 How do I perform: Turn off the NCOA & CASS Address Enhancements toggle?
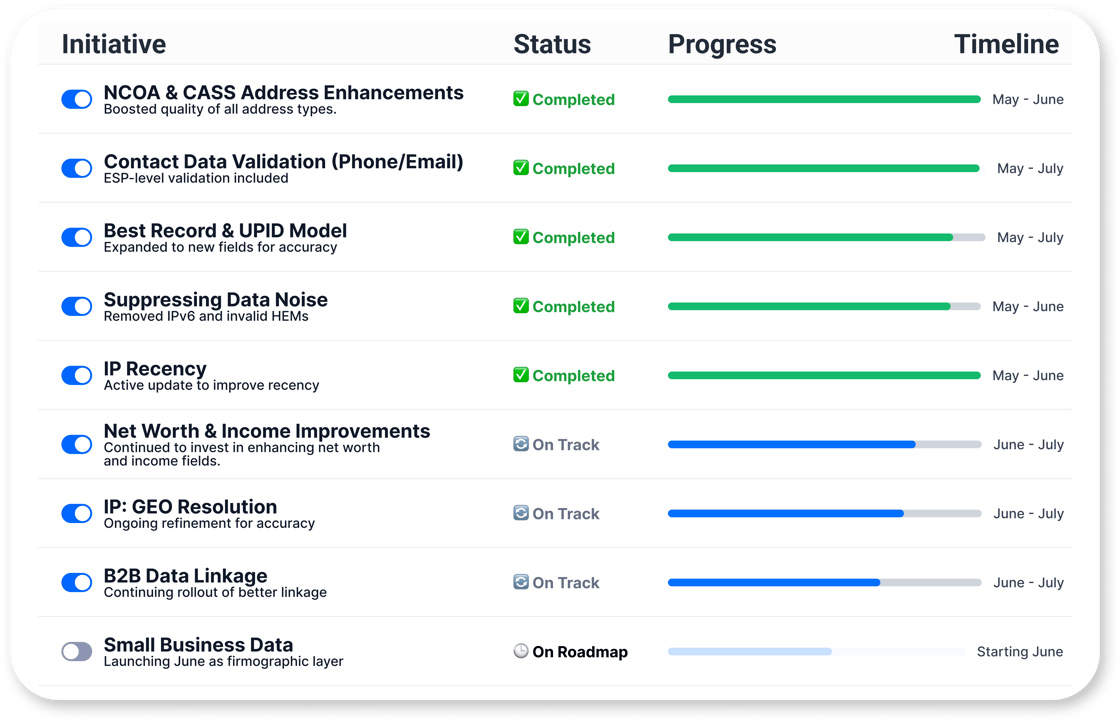(x=76, y=99)
